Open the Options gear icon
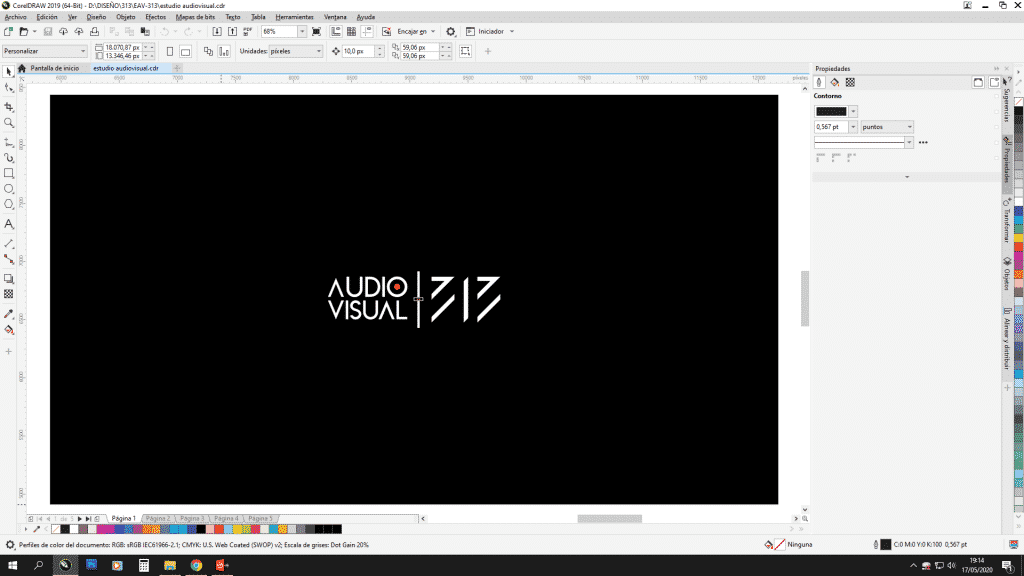Screen dimensions: 1024x576 pos(451,32)
